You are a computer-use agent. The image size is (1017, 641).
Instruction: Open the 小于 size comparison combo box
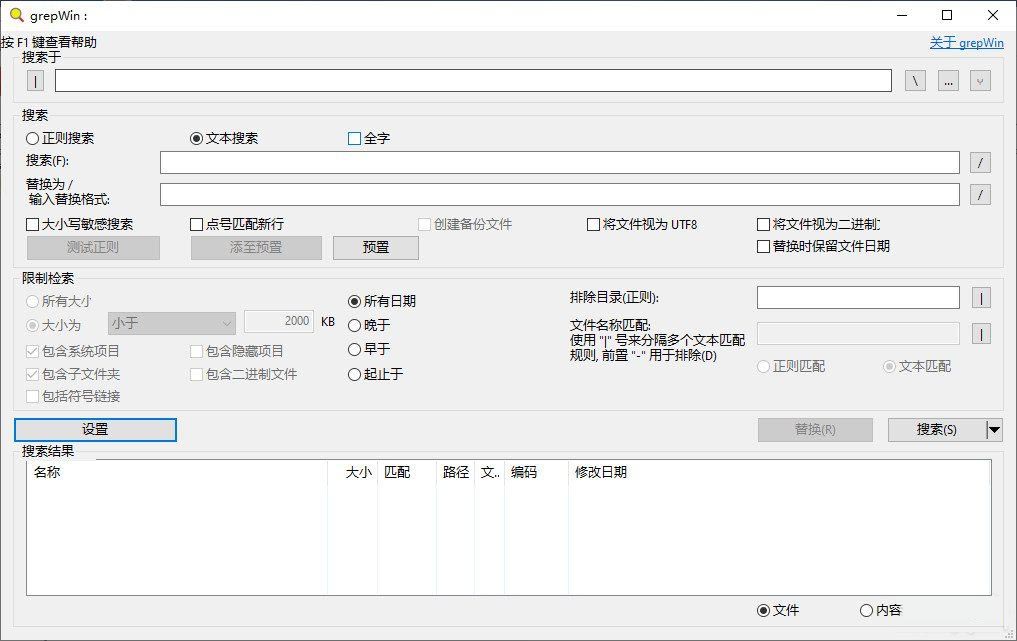coord(171,323)
